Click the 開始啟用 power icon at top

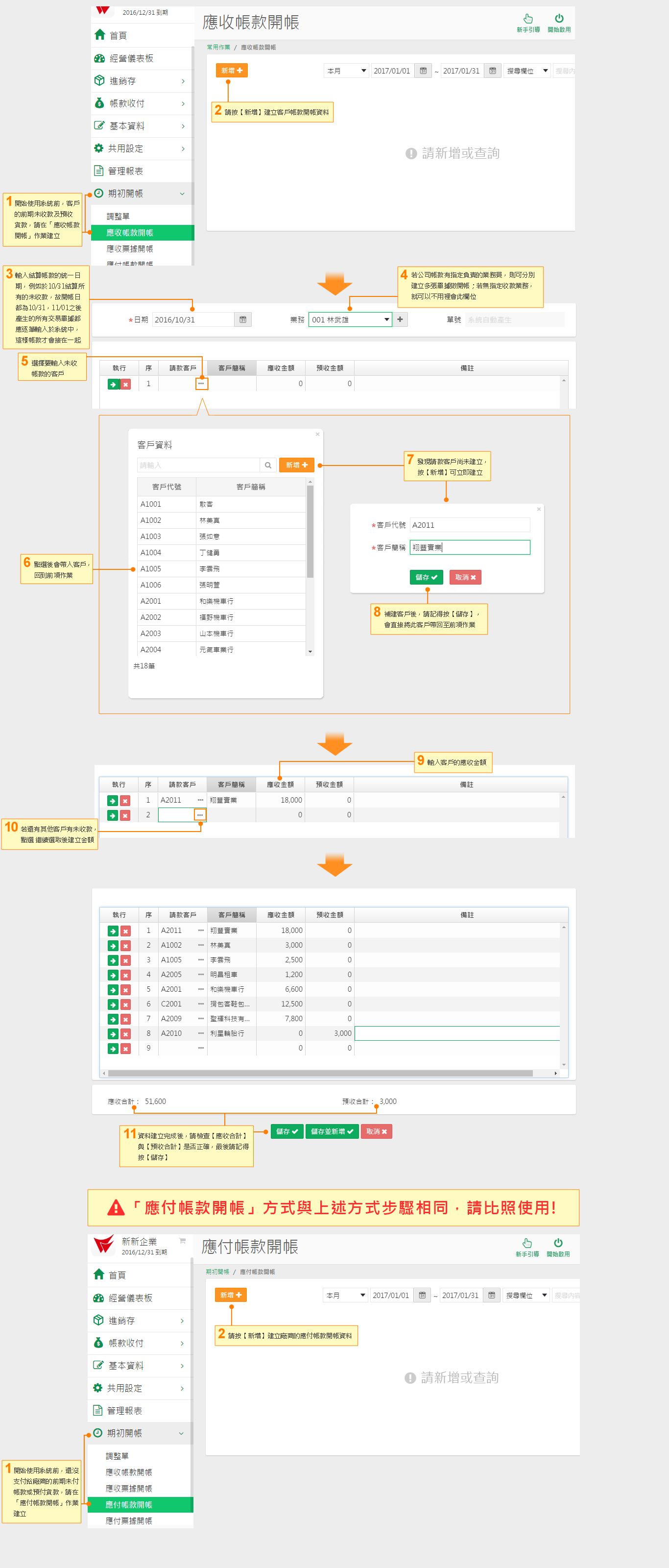558,19
